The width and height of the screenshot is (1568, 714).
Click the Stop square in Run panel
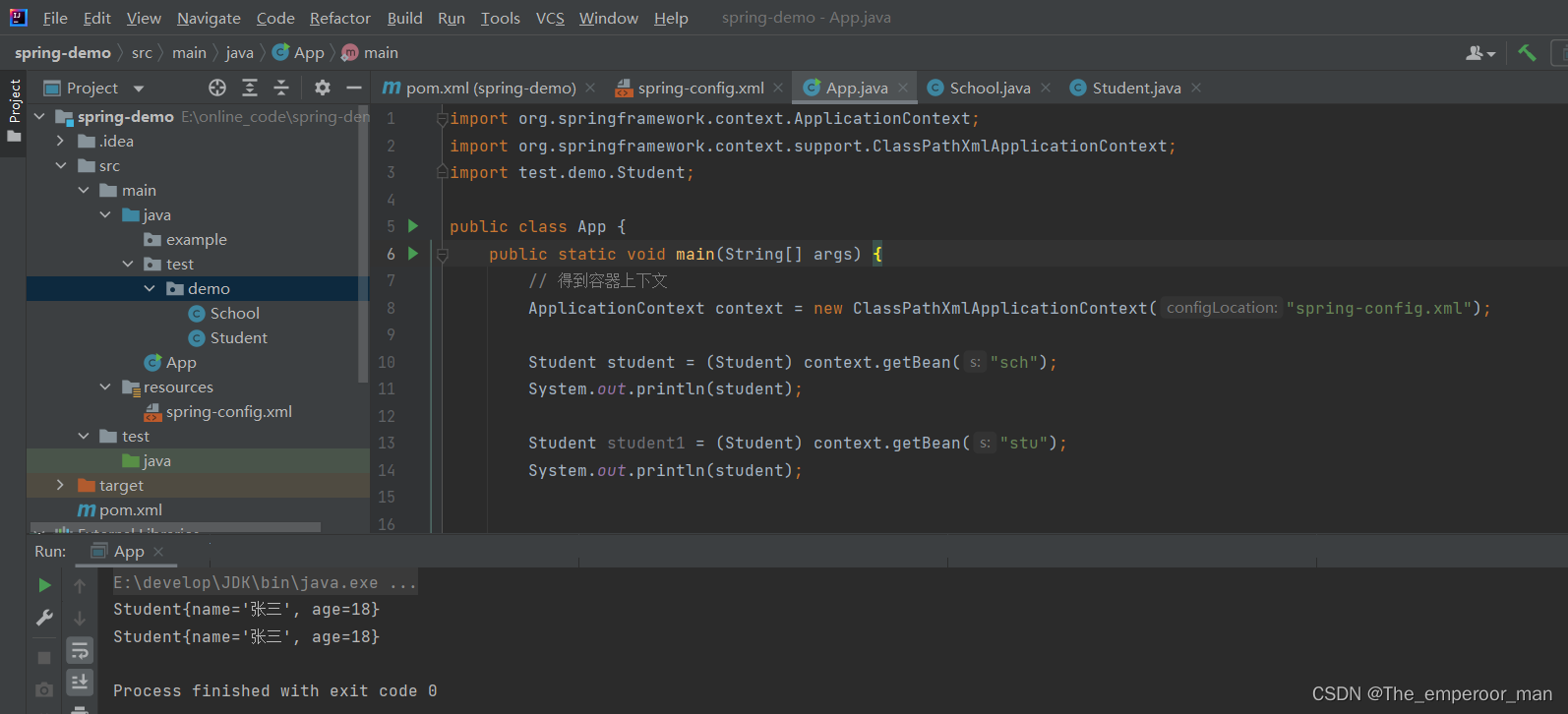click(x=44, y=657)
